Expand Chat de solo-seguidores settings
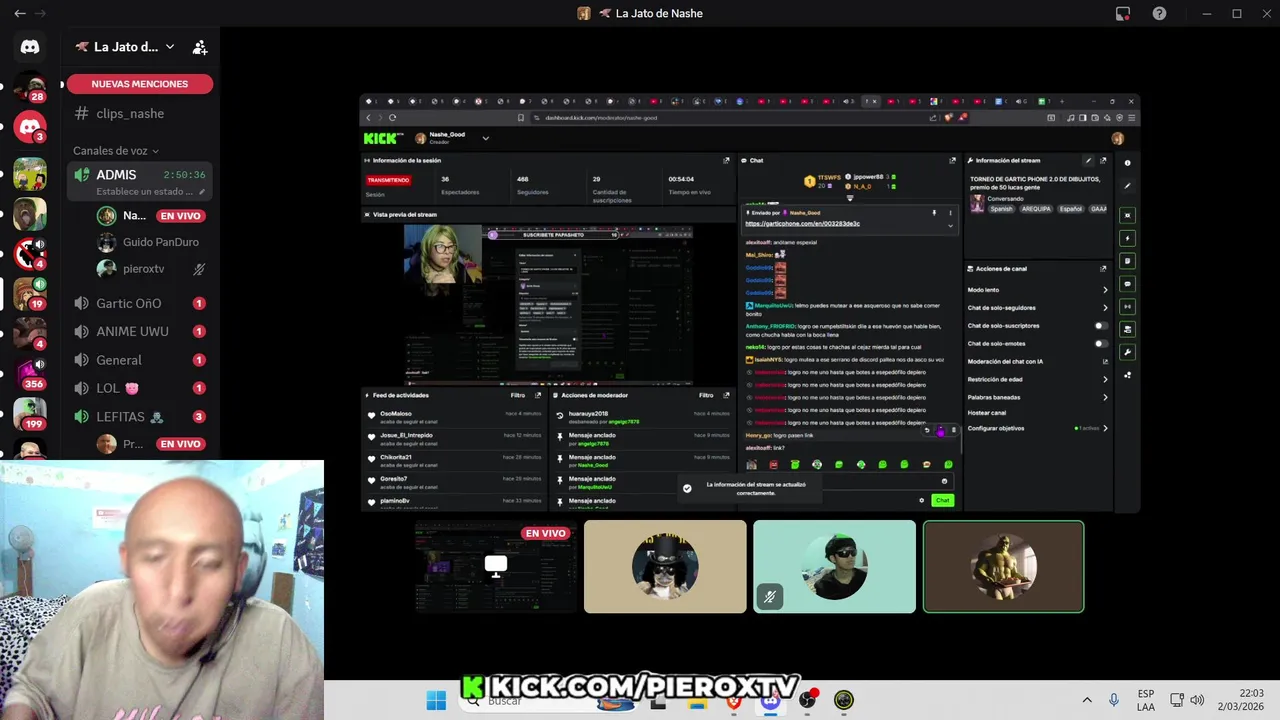 point(1038,307)
